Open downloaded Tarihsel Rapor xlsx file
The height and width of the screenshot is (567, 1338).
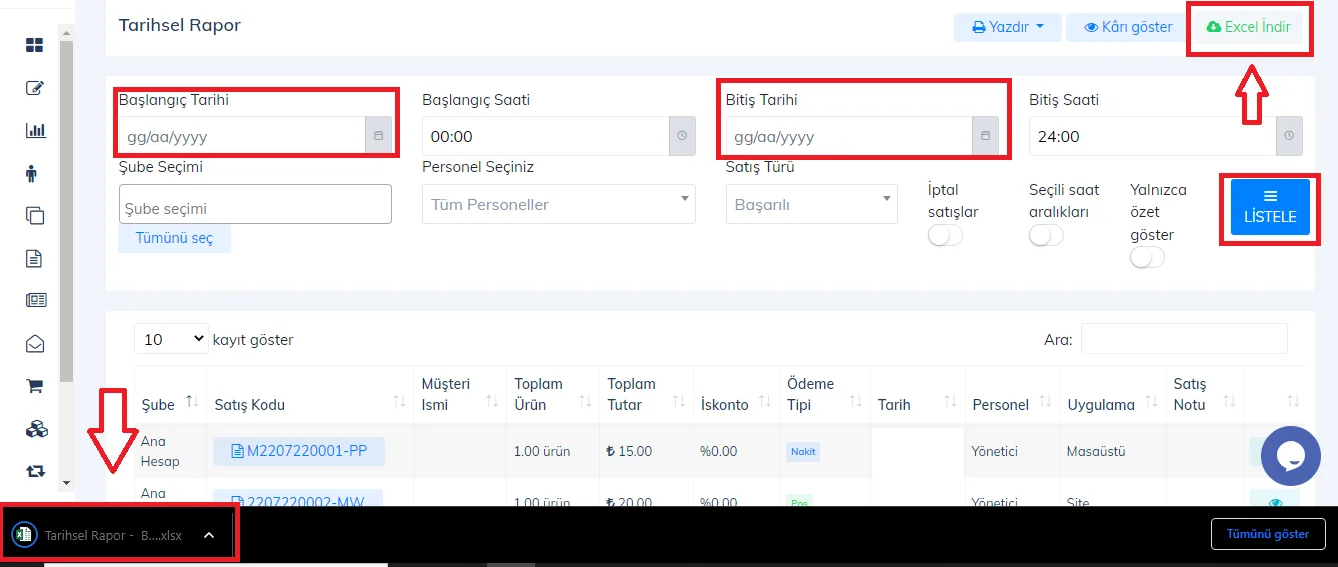pos(113,535)
